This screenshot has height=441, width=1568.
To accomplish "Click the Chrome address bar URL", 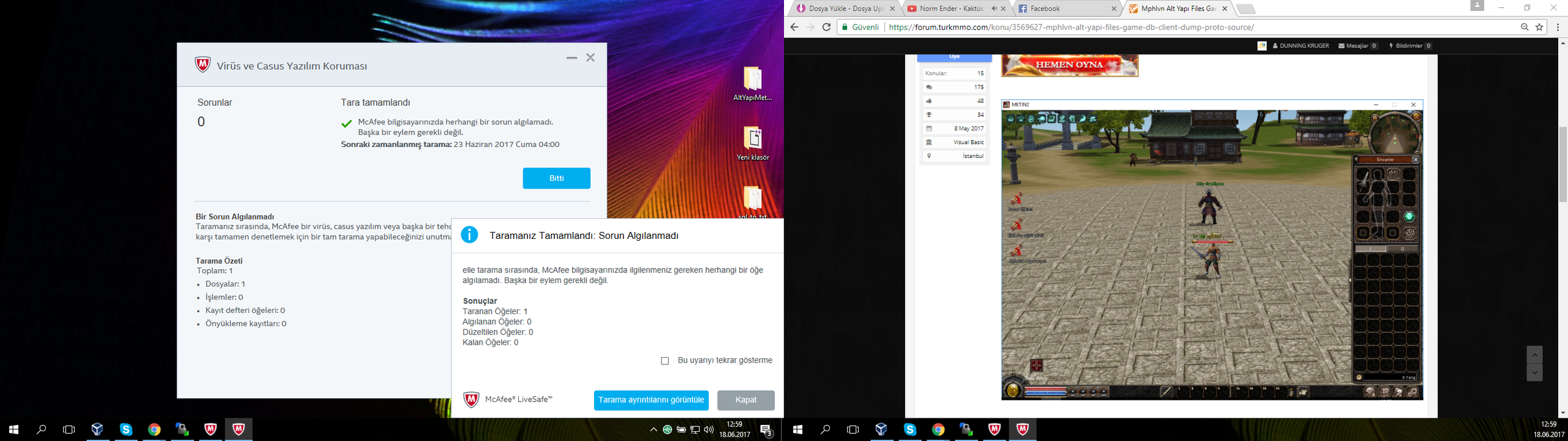I will pyautogui.click(x=1071, y=27).
